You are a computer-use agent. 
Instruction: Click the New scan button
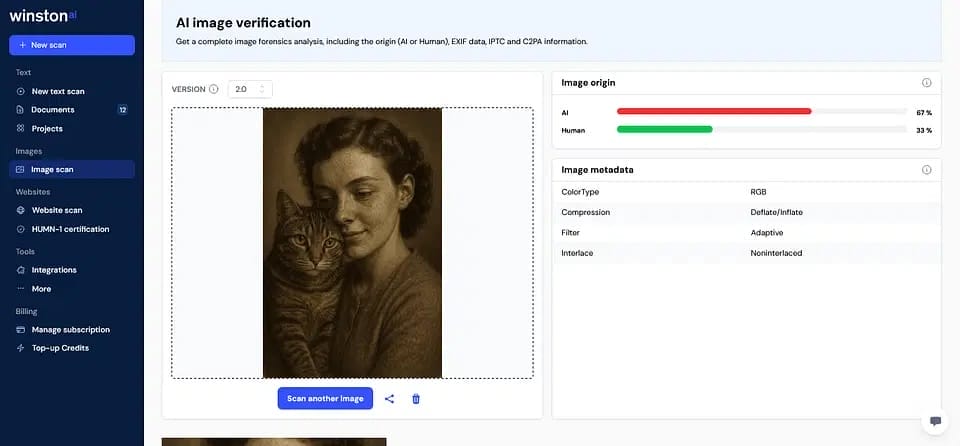coord(72,45)
